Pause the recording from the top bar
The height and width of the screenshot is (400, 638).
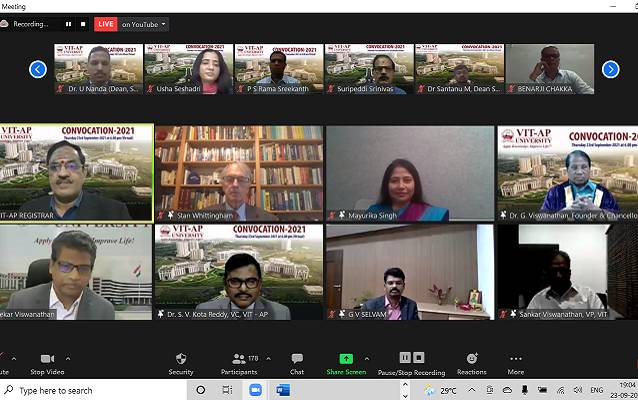tap(69, 24)
